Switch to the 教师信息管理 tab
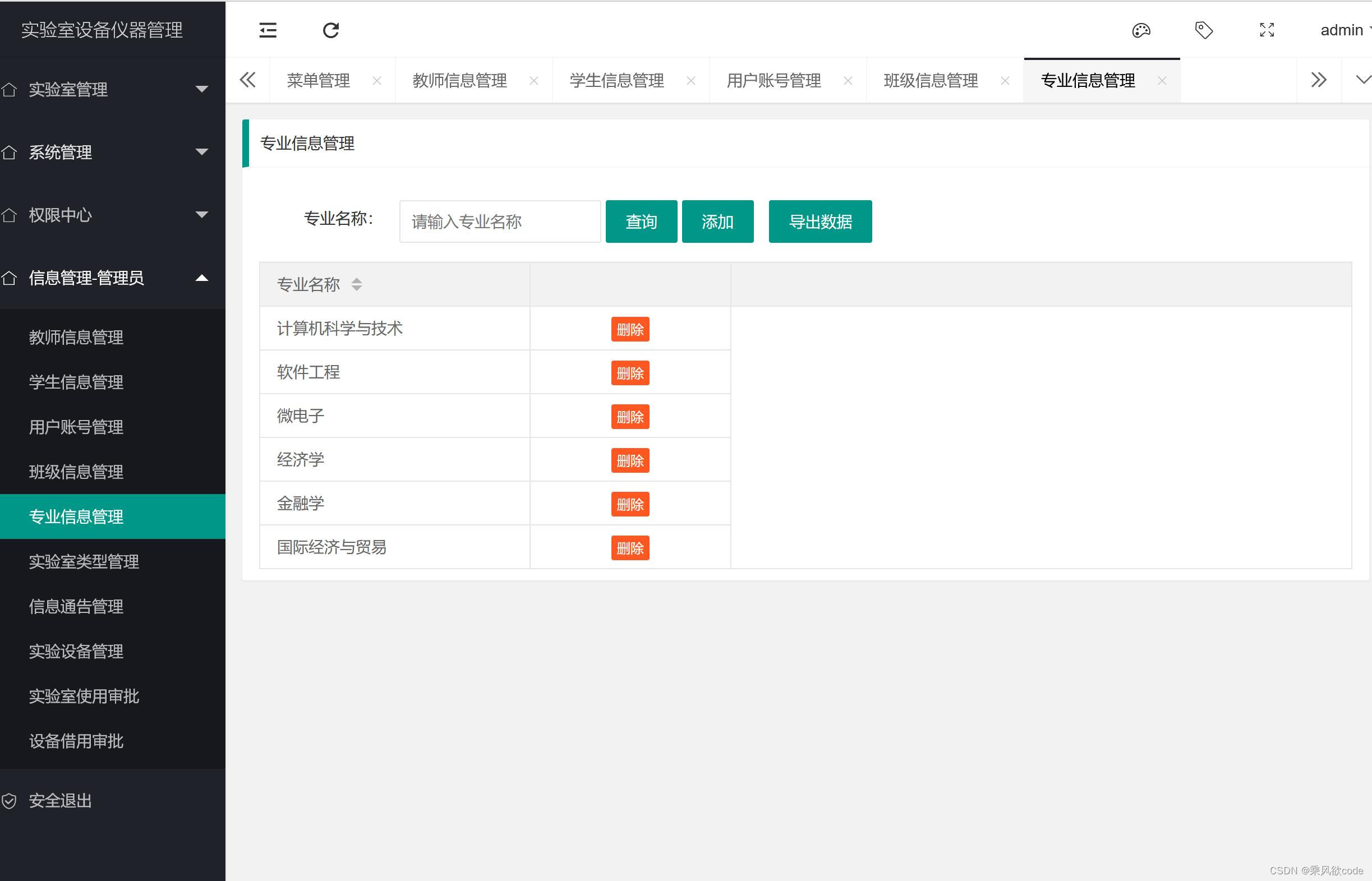This screenshot has height=881, width=1372. (x=459, y=80)
